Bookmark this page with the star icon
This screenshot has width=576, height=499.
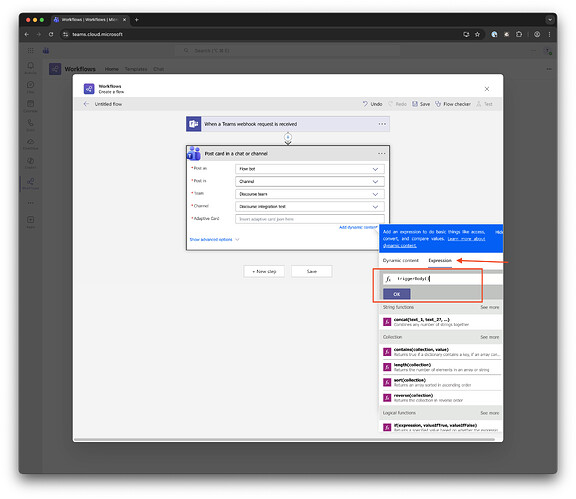(x=477, y=34)
